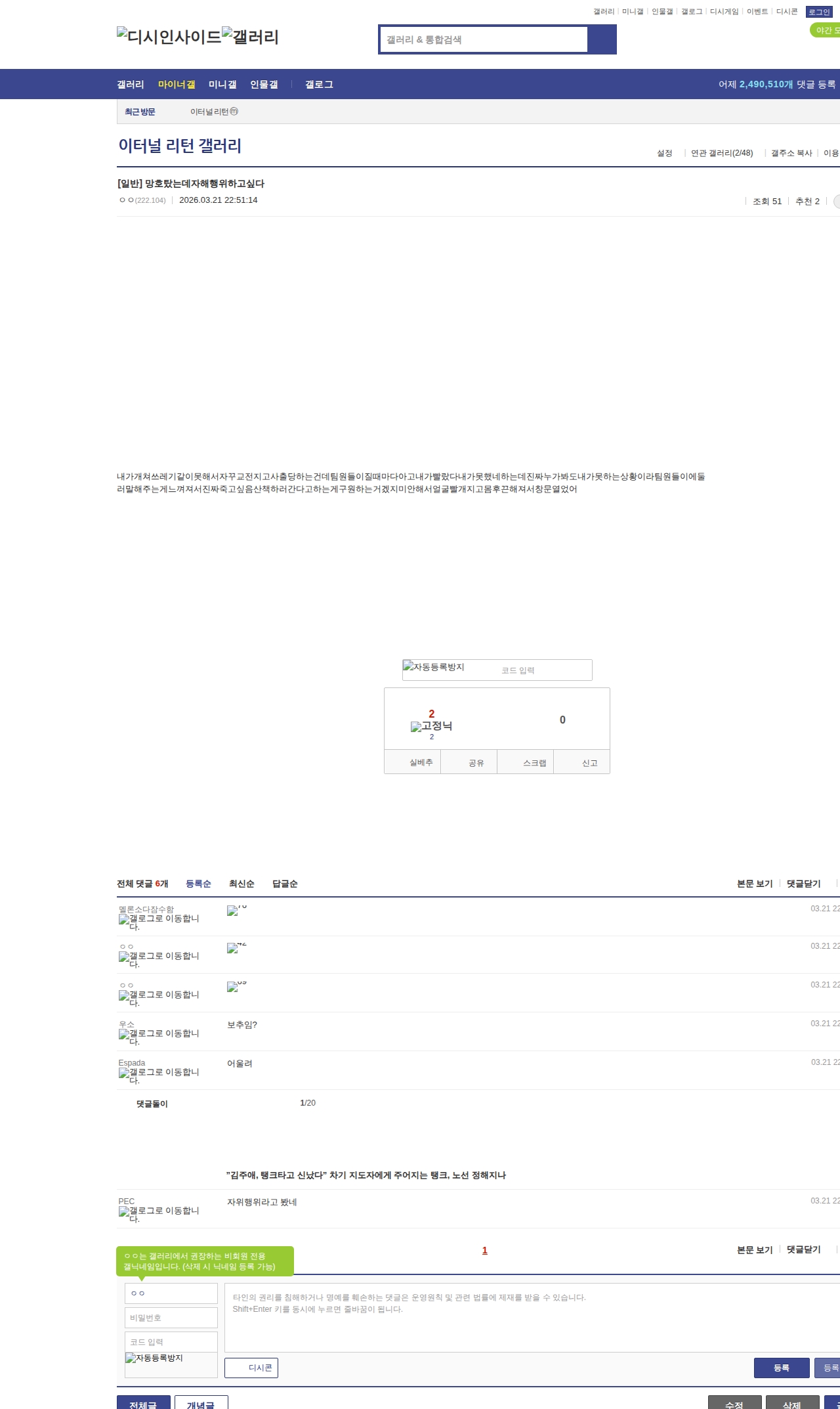Open the 디시콘 picker in the comment form

[x=252, y=1368]
